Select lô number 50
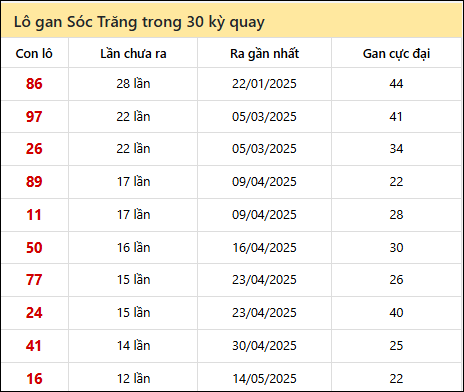Screen dimensions: 464x392 pyautogui.click(x=34, y=248)
